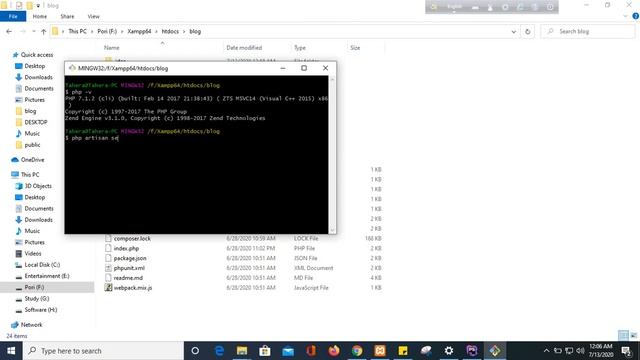Launch Firefox from taskbar
Image resolution: width=640 pixels, height=360 pixels.
[334, 351]
